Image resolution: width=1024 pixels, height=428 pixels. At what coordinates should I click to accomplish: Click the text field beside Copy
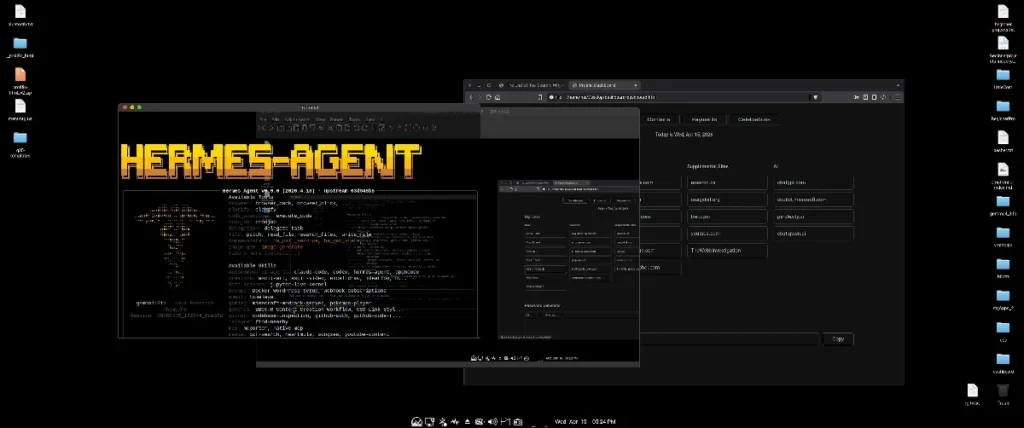(729, 339)
